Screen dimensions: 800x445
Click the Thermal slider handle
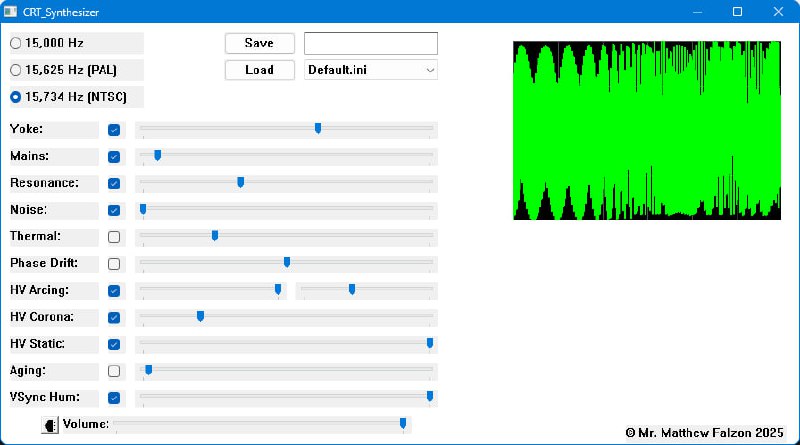coord(215,235)
